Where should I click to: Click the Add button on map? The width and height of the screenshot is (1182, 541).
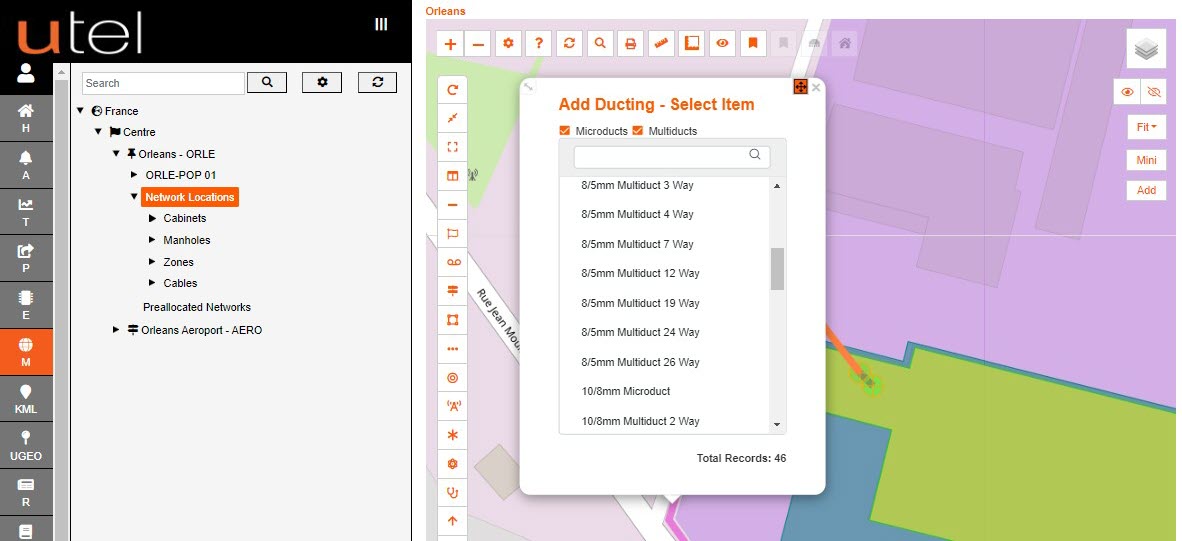click(1146, 190)
